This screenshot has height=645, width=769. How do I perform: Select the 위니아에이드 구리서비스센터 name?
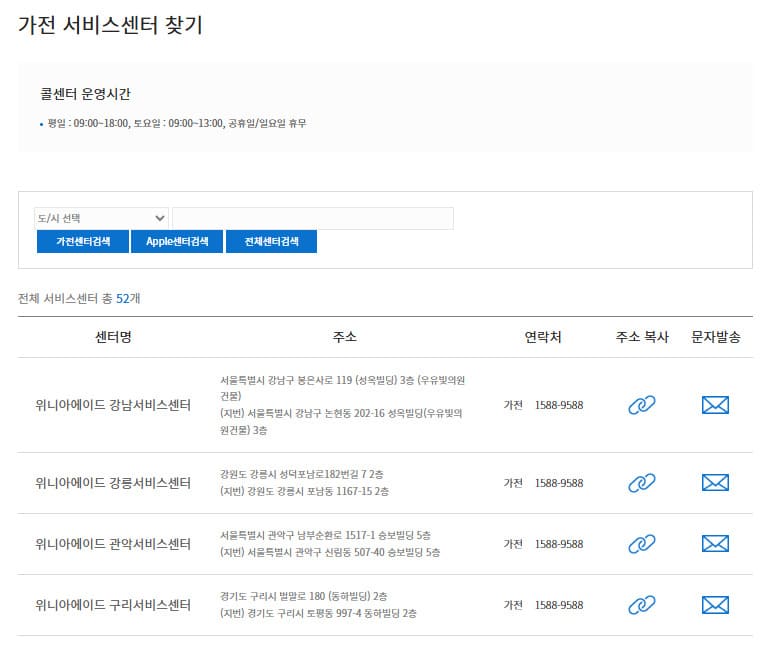(x=113, y=605)
